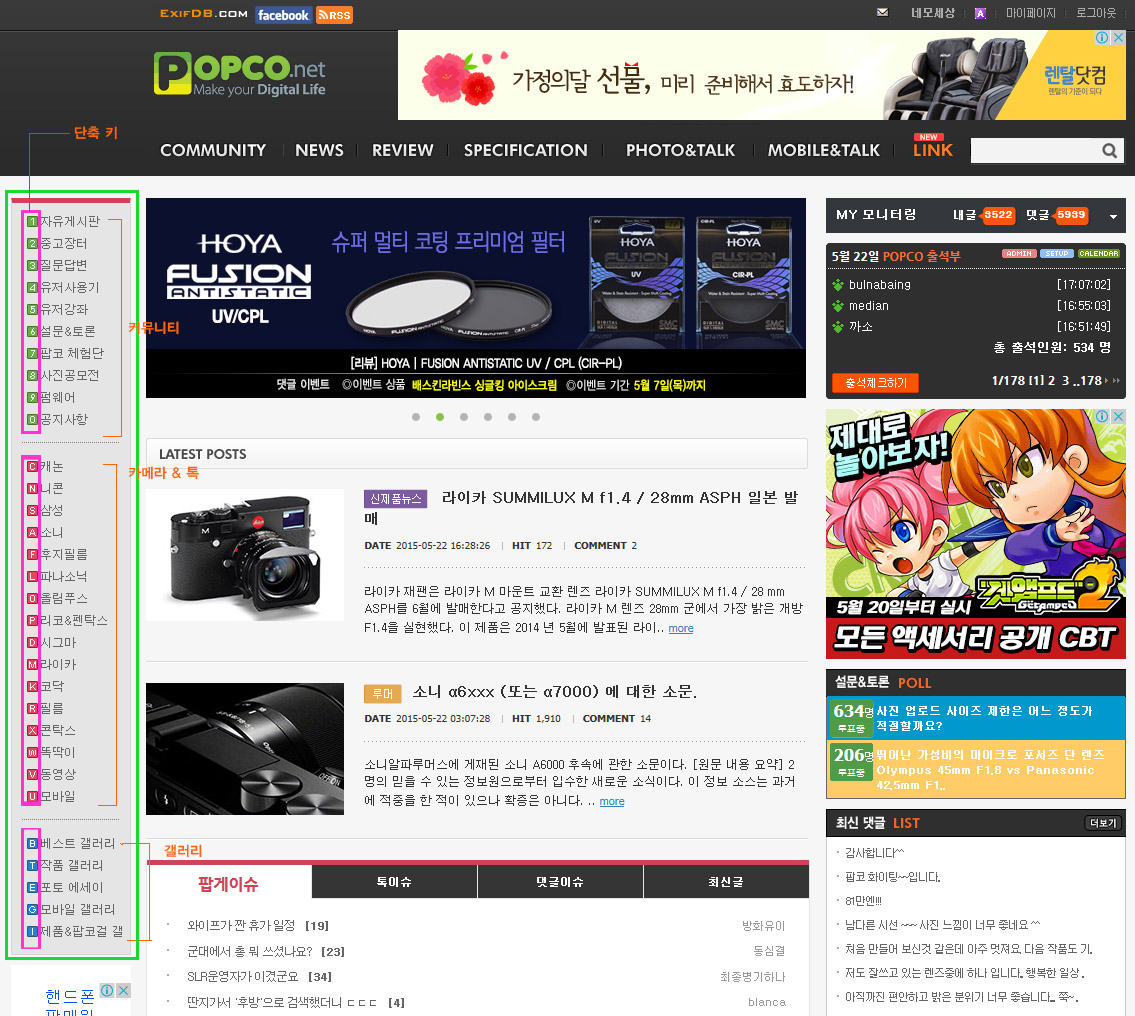
Task: Select the fifth carousel dot under the banner
Action: pos(512,417)
